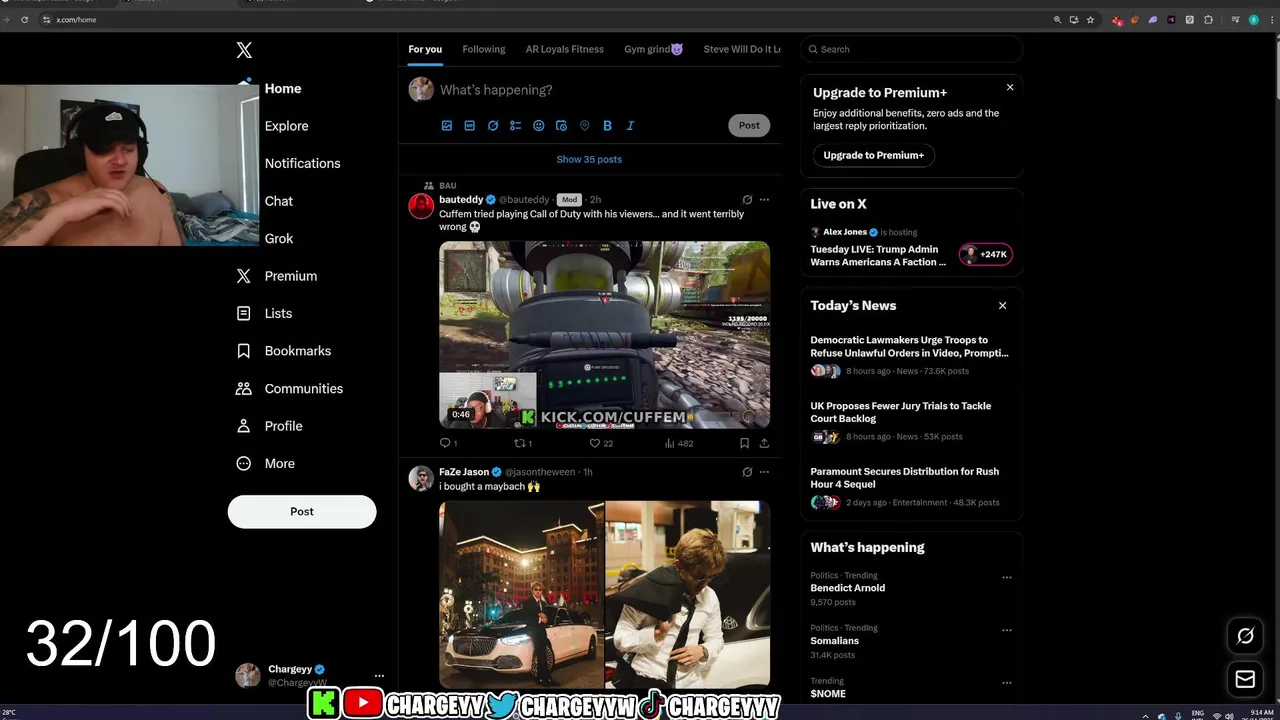Apply bold formatting in composer
1280x720 pixels.
tap(607, 126)
